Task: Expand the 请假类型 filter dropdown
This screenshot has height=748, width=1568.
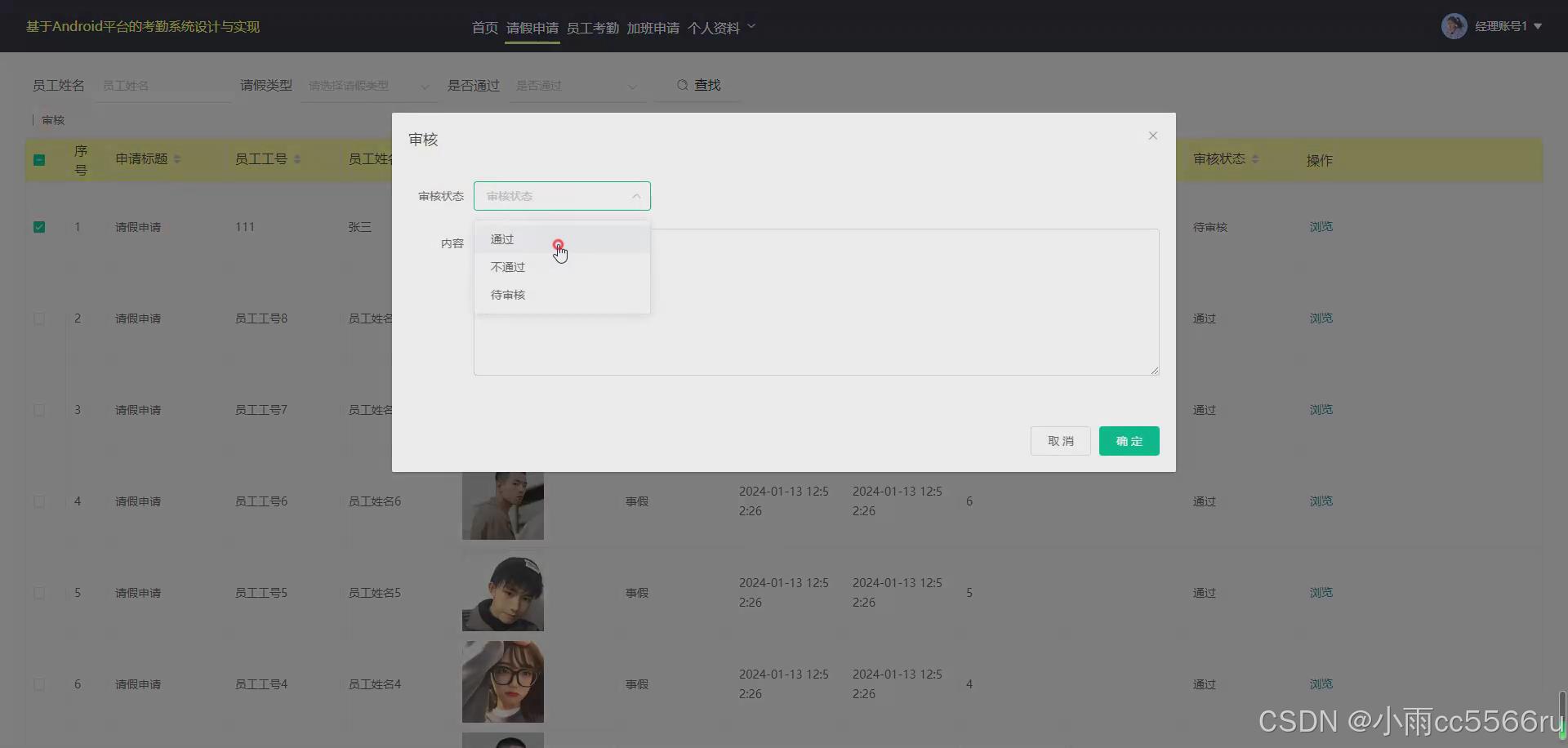Action: coord(369,86)
